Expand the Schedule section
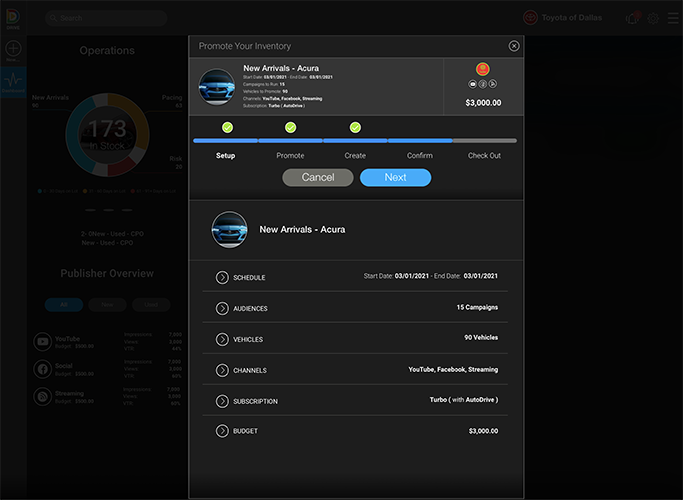 click(x=222, y=277)
